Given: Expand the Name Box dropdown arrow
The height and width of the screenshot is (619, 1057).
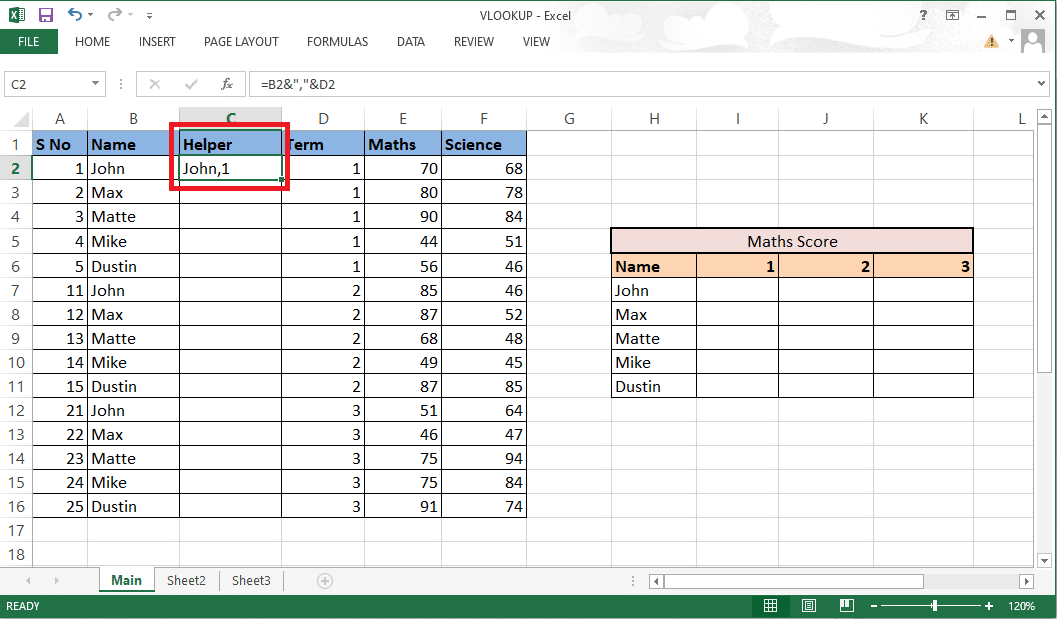Looking at the screenshot, I should (96, 84).
